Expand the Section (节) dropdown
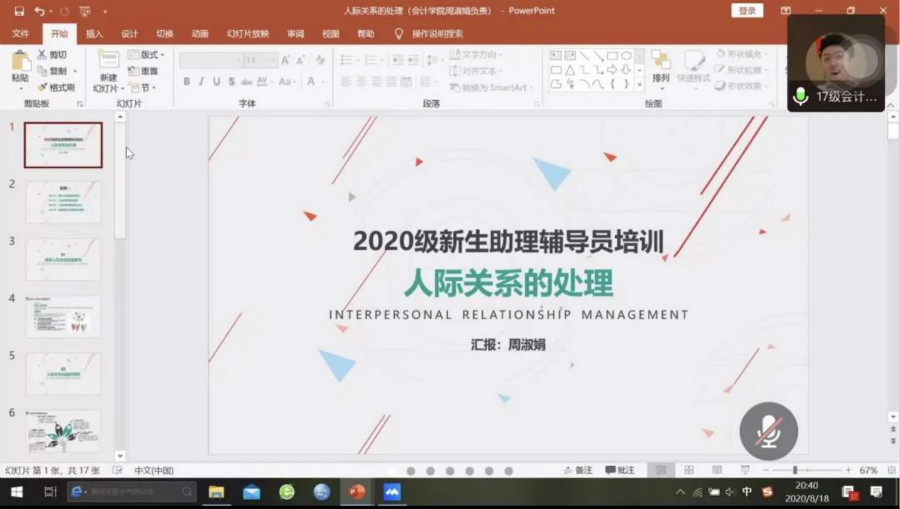 pyautogui.click(x=142, y=87)
